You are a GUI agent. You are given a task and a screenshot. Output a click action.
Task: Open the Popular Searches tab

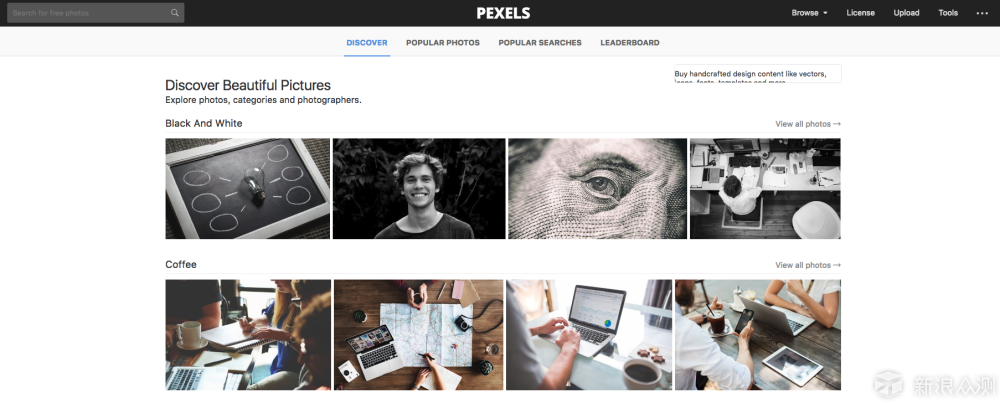540,43
